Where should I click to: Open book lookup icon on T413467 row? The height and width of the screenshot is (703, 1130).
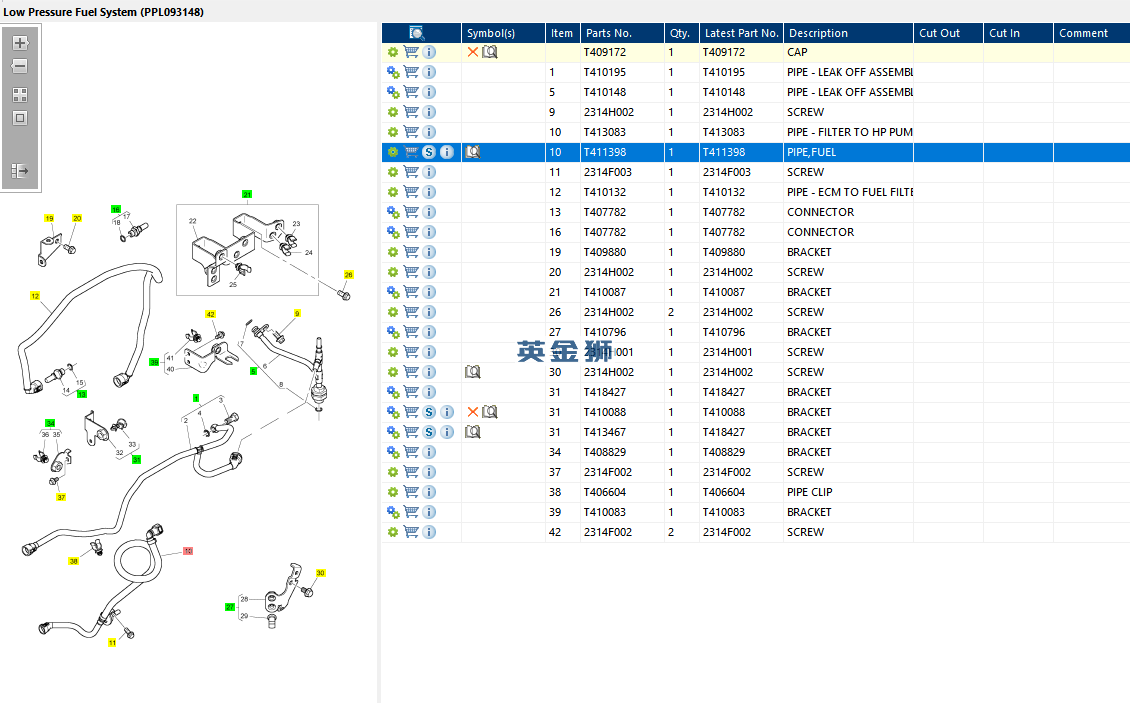click(473, 432)
